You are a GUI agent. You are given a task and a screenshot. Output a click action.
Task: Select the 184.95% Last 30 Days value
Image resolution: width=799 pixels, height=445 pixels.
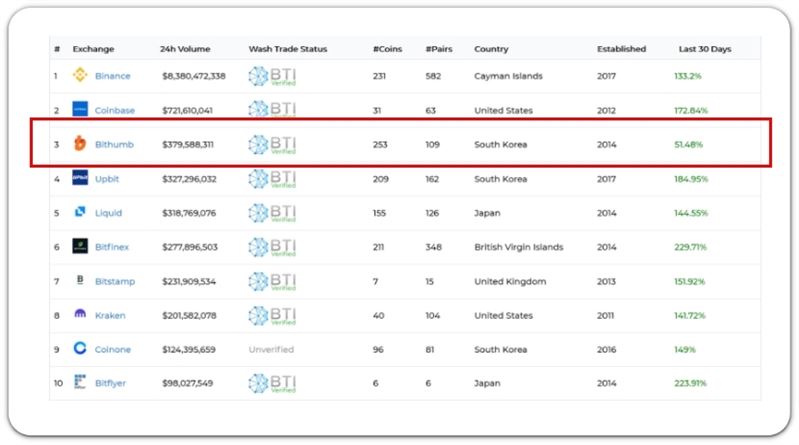(x=691, y=179)
